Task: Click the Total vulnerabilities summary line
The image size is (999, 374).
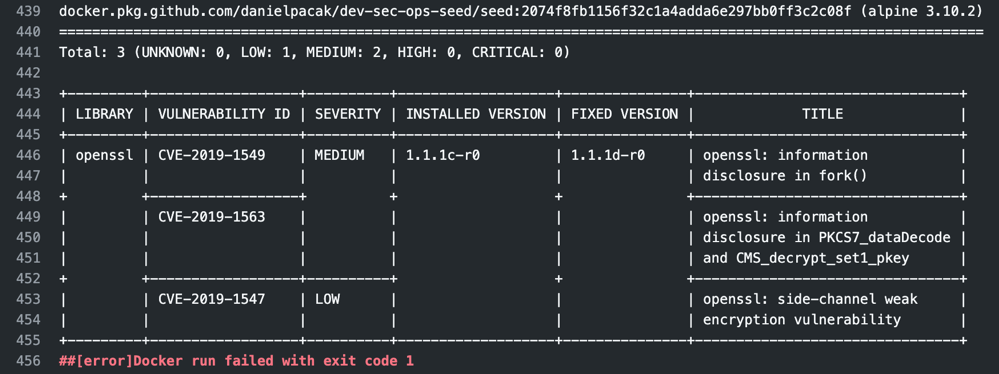Action: [x=314, y=52]
